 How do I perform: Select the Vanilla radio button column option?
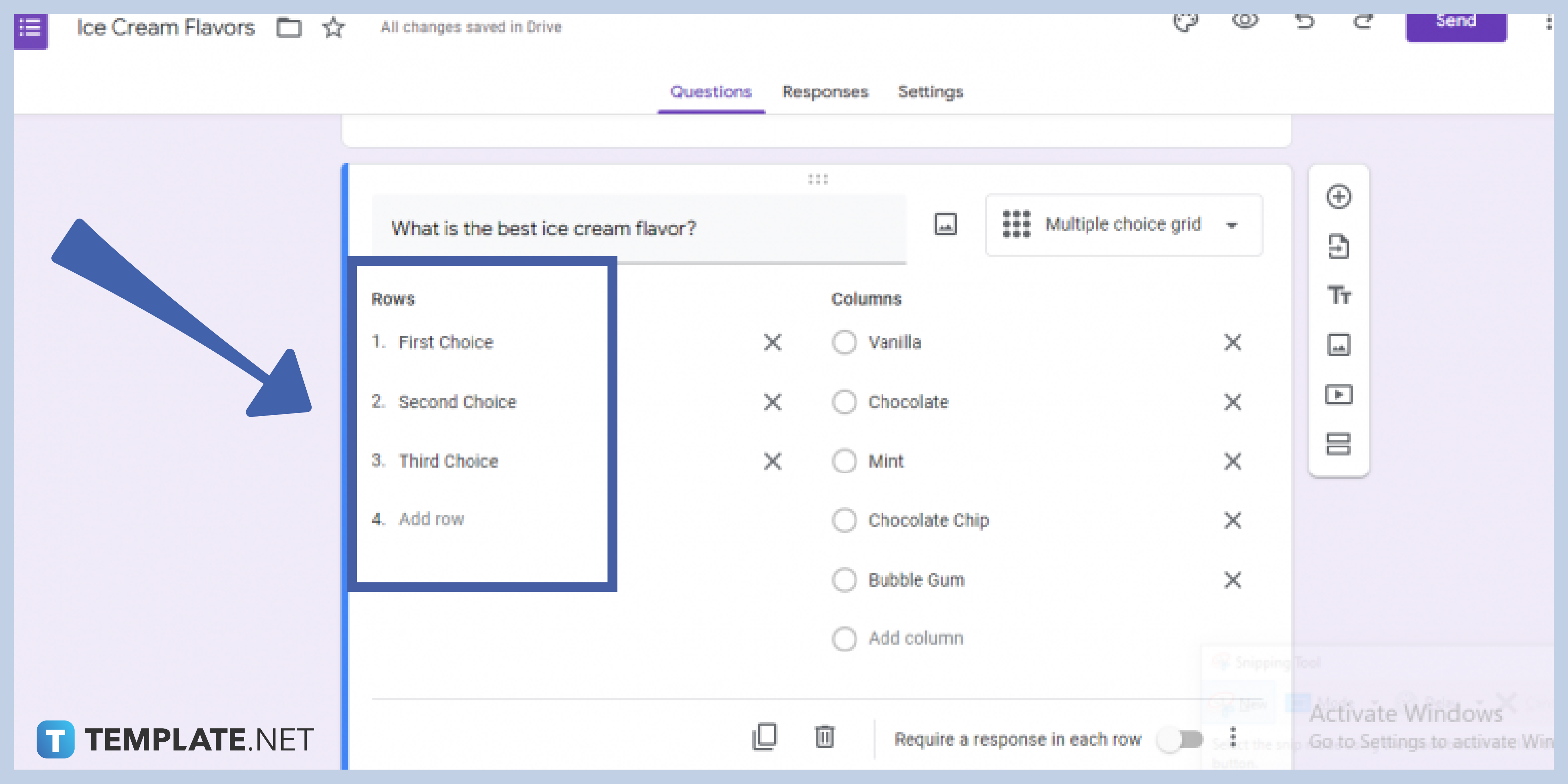point(843,342)
